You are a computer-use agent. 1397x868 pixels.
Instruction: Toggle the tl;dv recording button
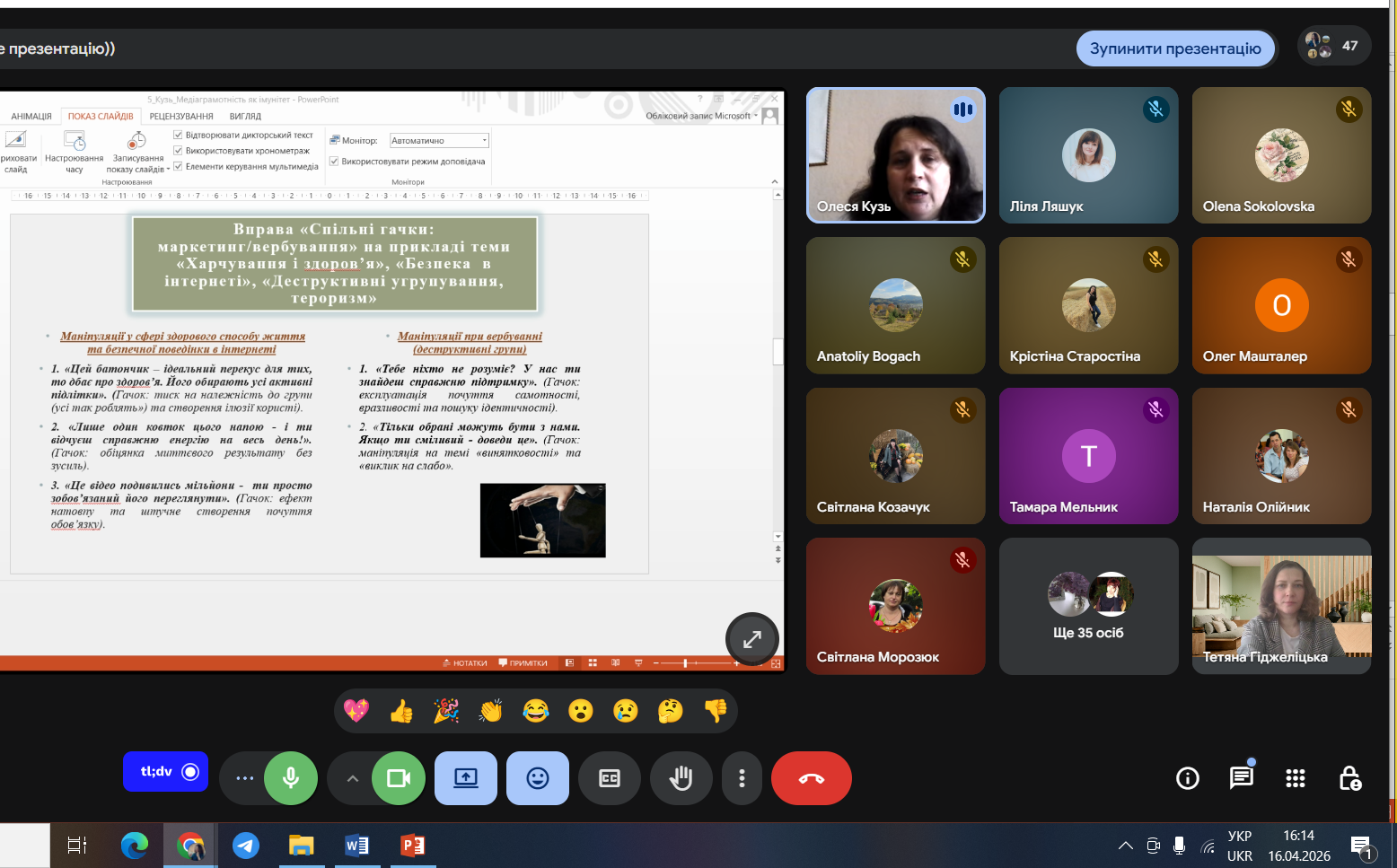click(165, 772)
